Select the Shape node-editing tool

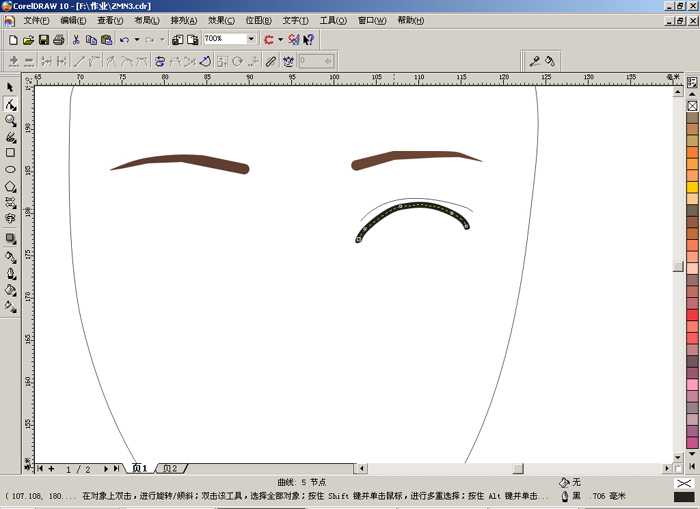(x=10, y=104)
